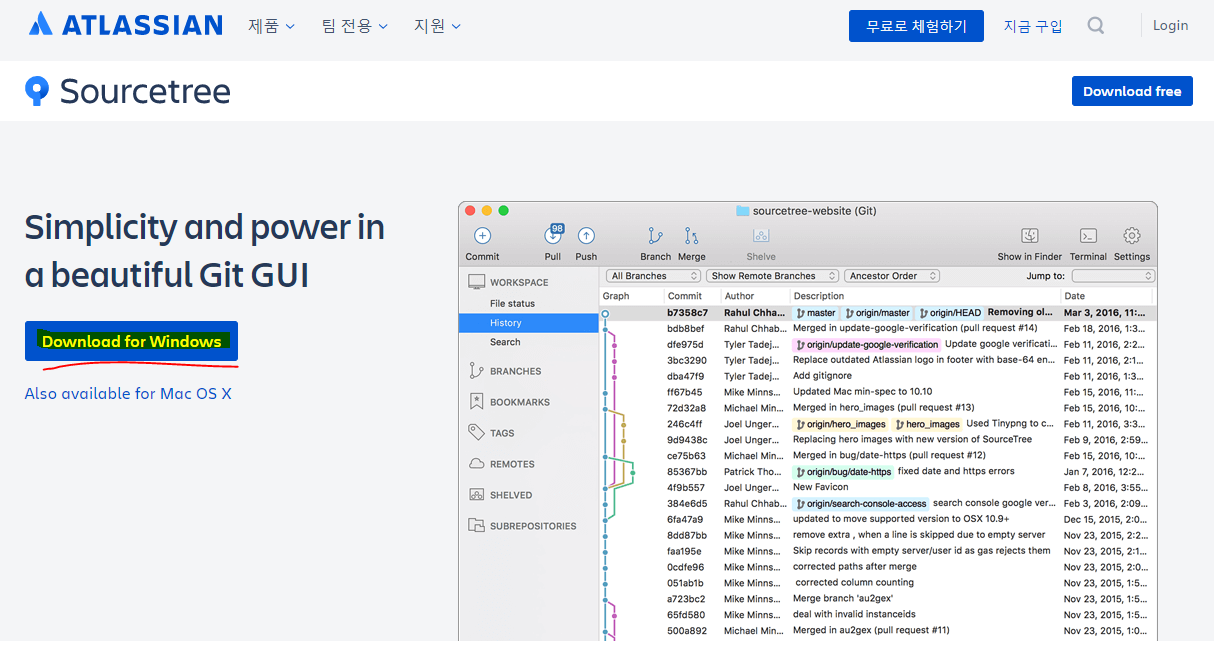This screenshot has width=1214, height=650.
Task: Click the Atlassian logo
Action: click(x=125, y=25)
